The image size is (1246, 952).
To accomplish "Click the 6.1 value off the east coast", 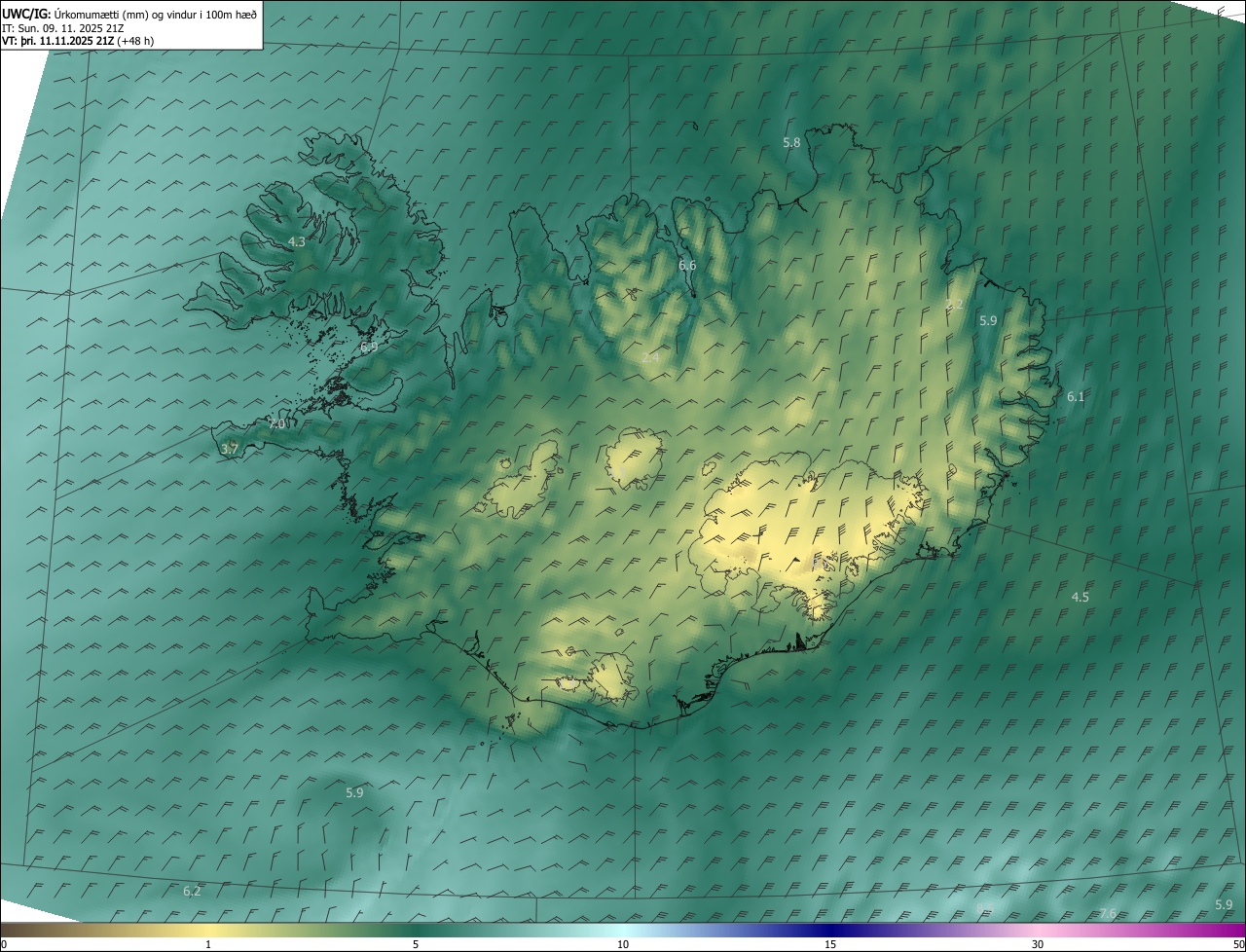I will pyautogui.click(x=1076, y=396).
